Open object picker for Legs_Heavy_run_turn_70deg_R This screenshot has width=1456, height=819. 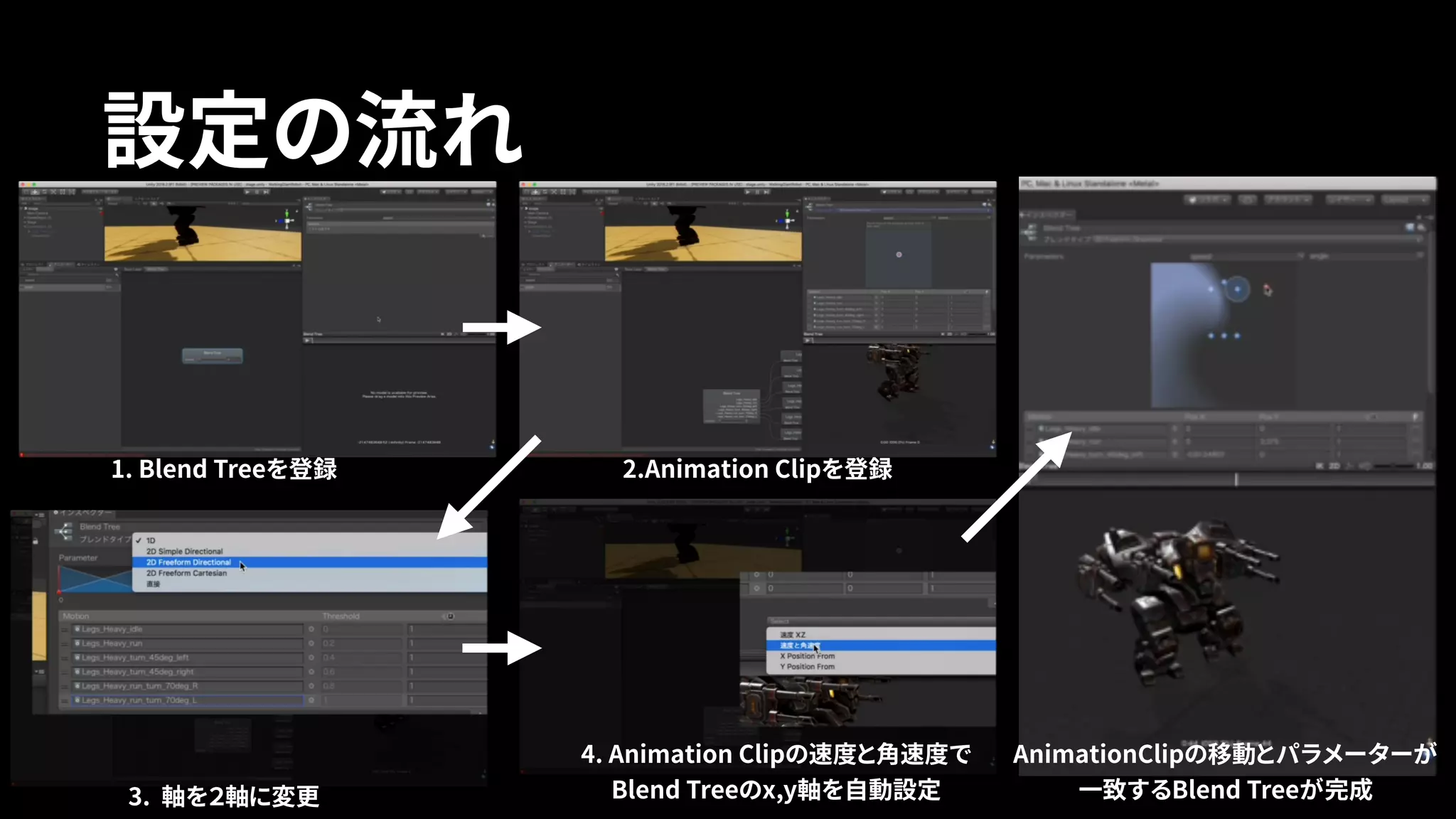point(311,686)
